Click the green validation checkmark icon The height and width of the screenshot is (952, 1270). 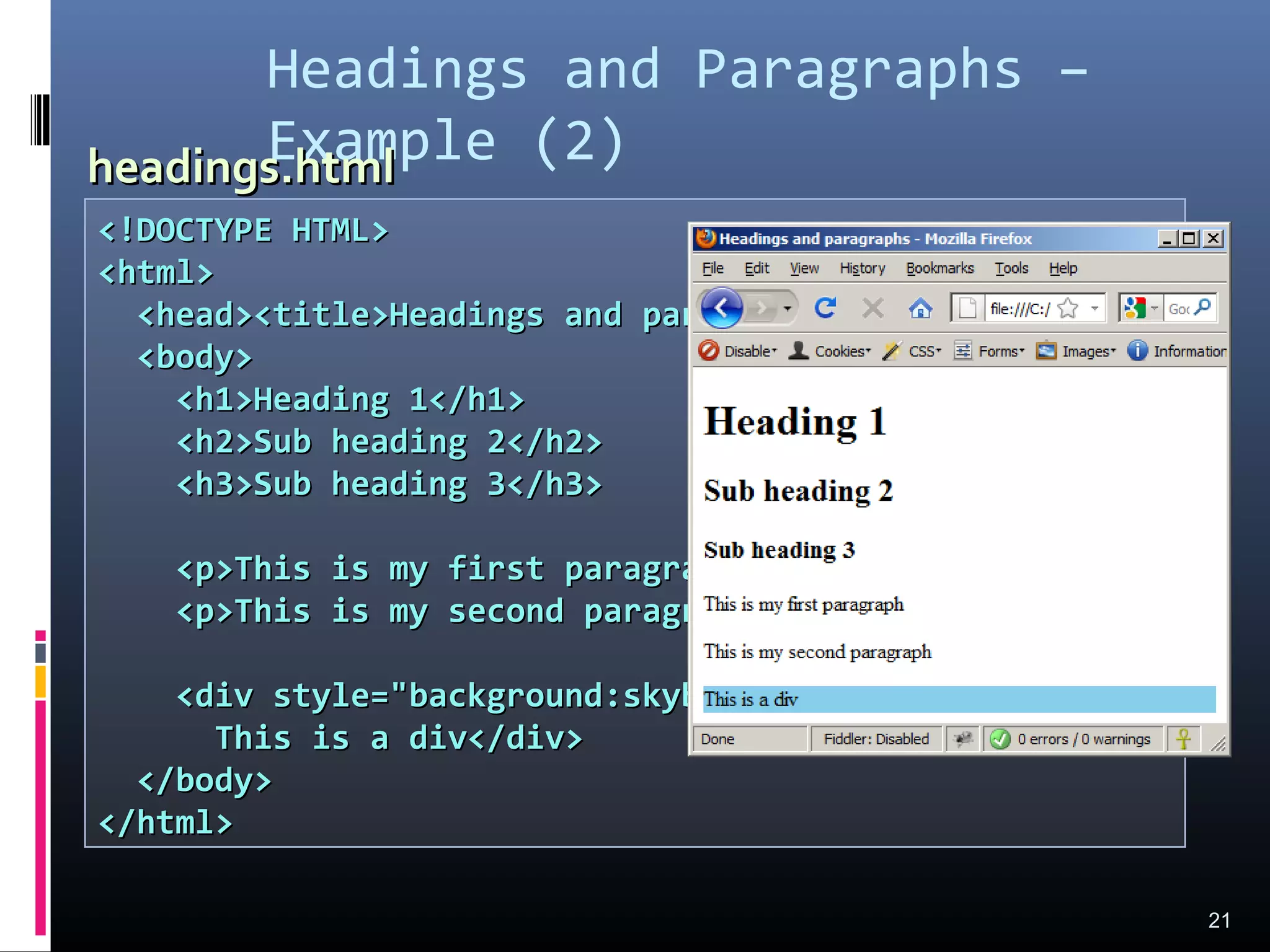click(x=1000, y=739)
